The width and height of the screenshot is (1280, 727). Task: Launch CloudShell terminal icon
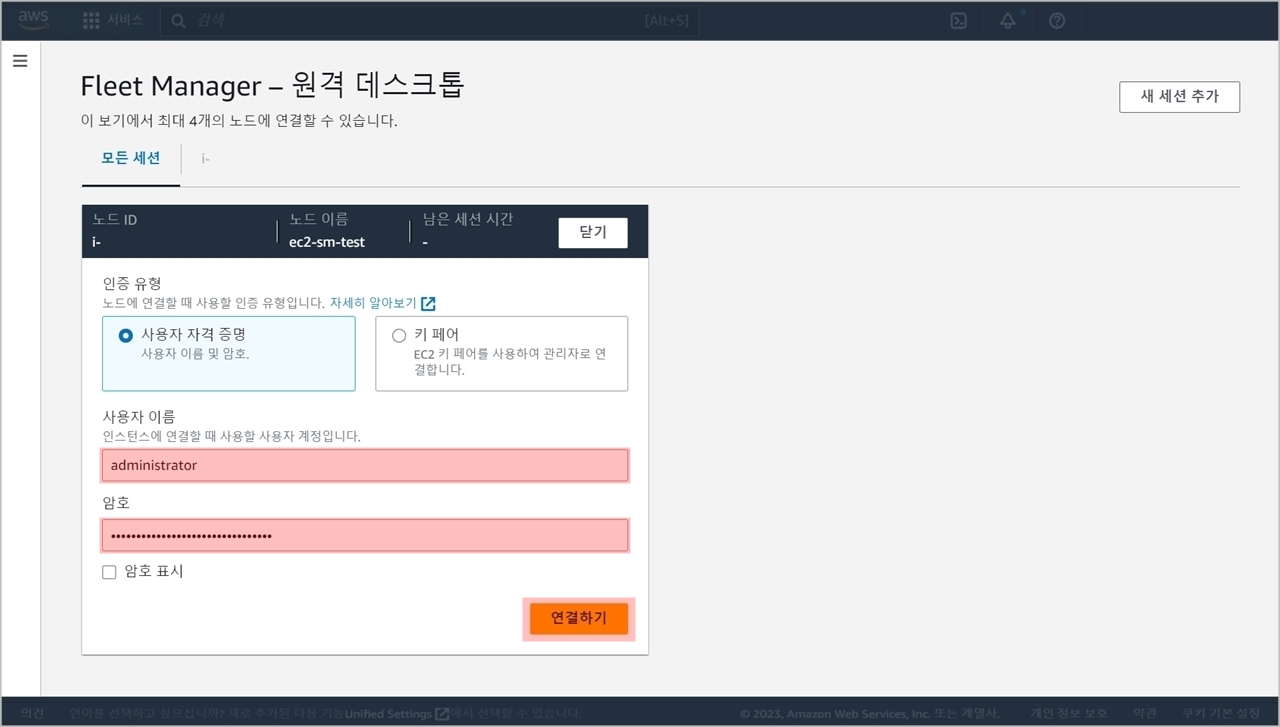pos(958,21)
